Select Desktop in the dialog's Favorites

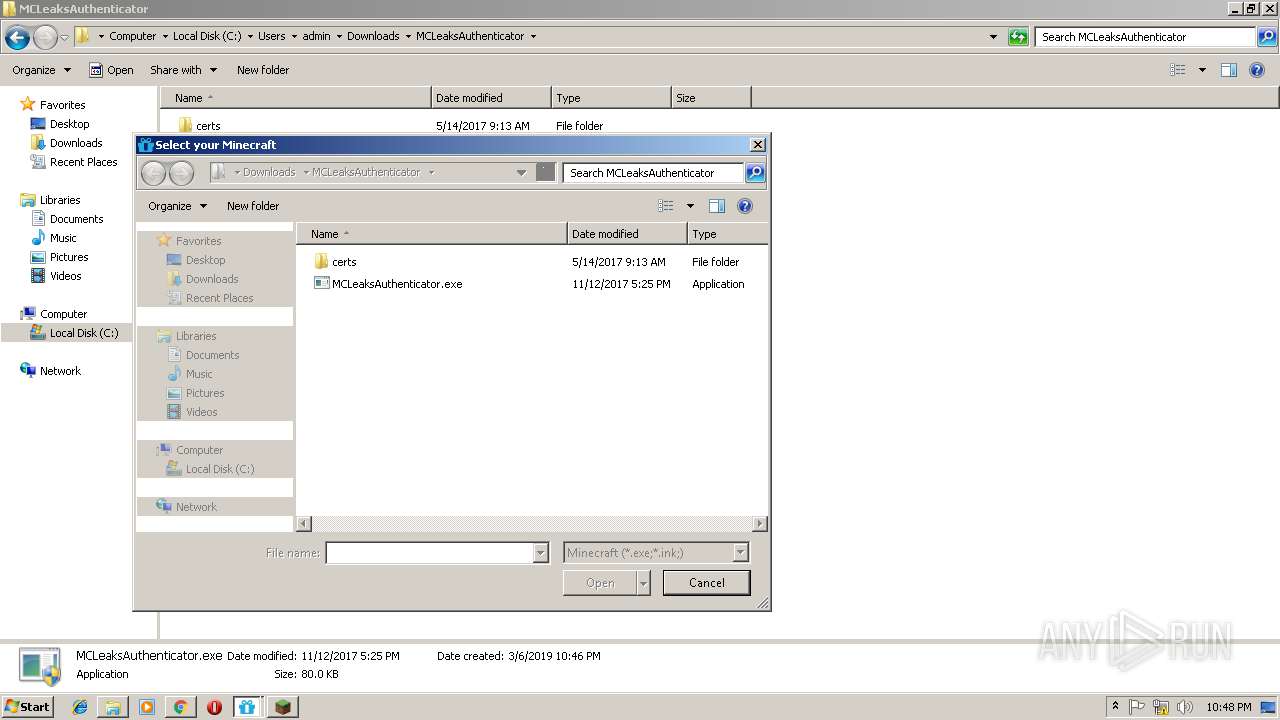pyautogui.click(x=205, y=260)
